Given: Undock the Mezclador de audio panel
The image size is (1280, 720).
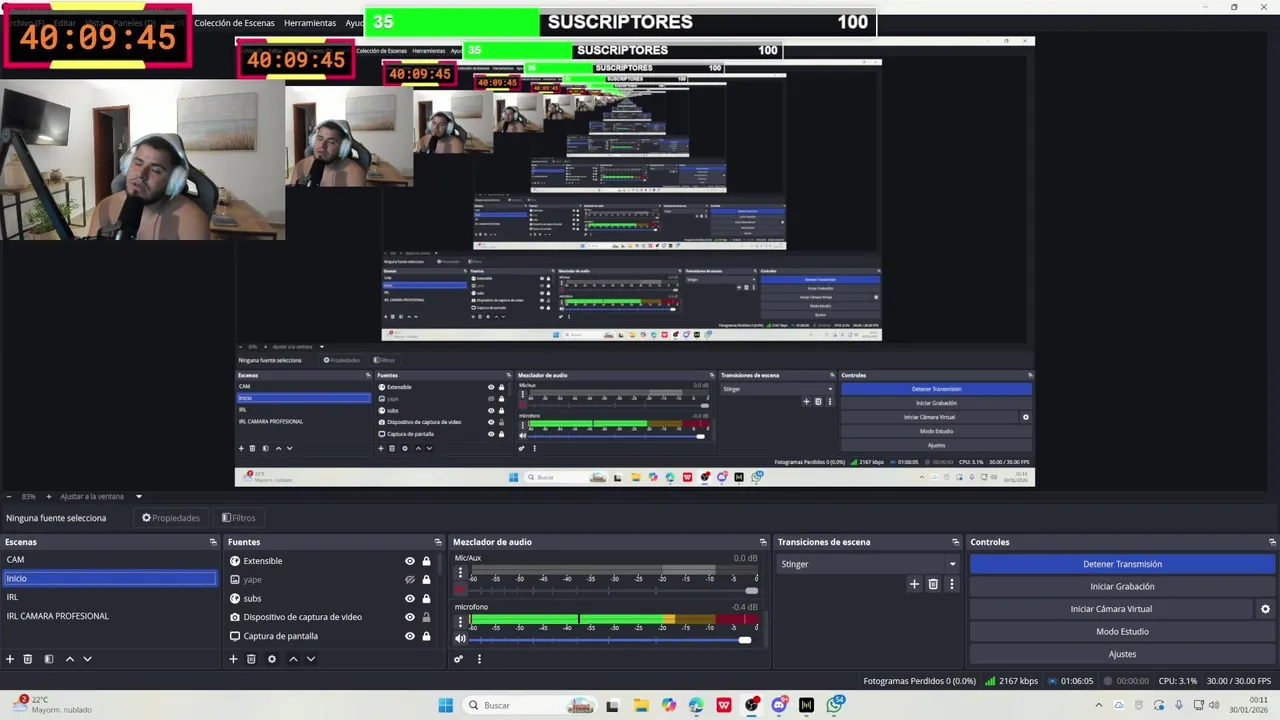Looking at the screenshot, I should (x=763, y=542).
